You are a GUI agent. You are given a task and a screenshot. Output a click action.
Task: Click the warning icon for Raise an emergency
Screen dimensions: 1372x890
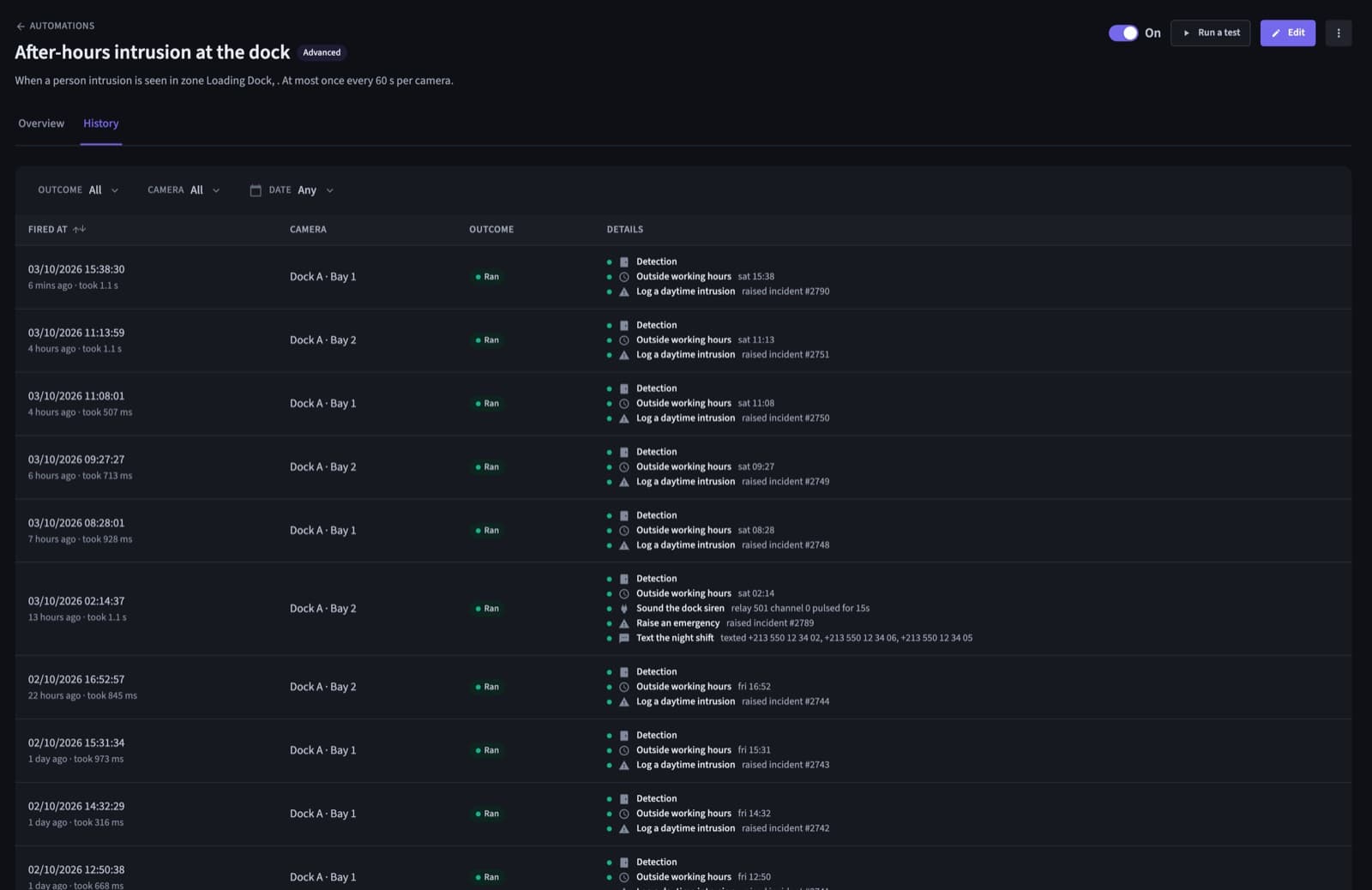pos(624,623)
